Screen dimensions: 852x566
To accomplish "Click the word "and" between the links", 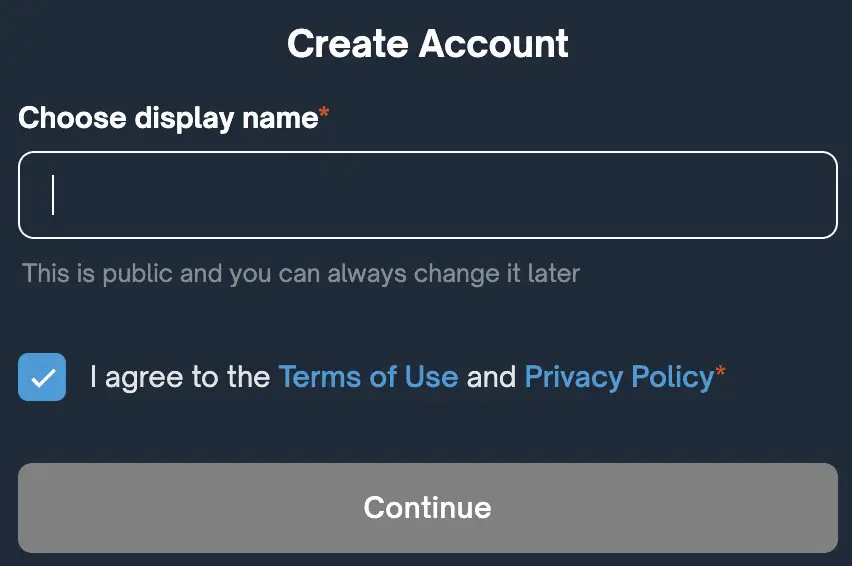I will click(x=491, y=377).
